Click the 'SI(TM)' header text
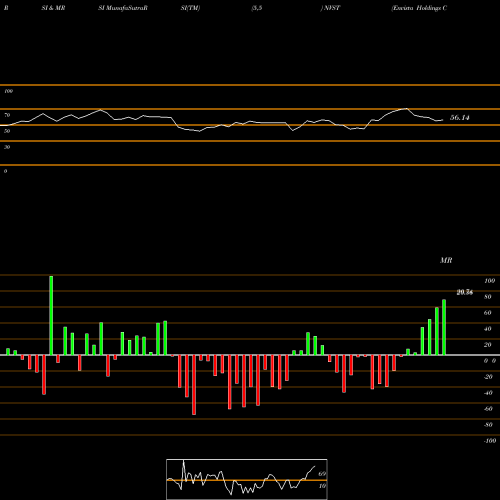This screenshot has height=500, width=500. [190, 8]
